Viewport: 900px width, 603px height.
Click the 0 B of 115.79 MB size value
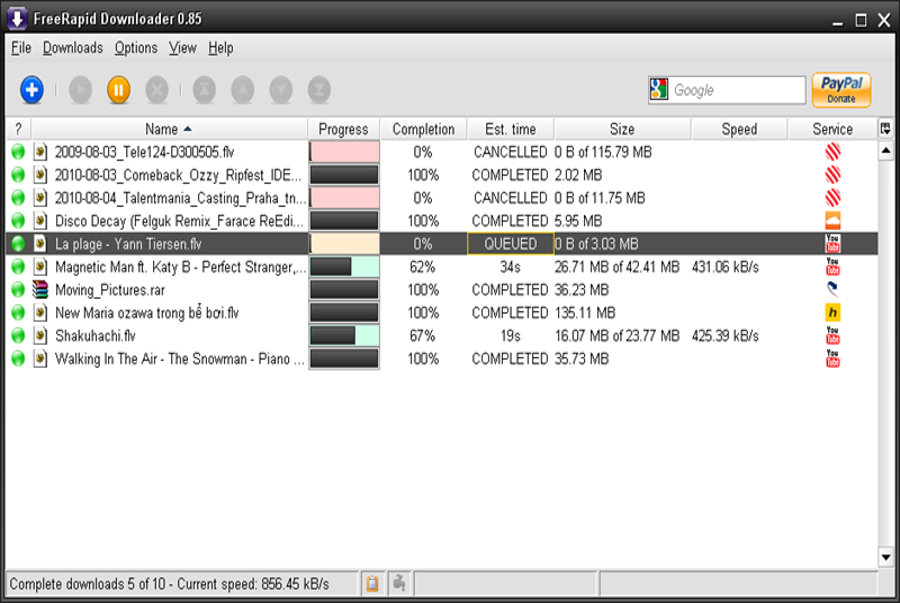click(x=603, y=152)
